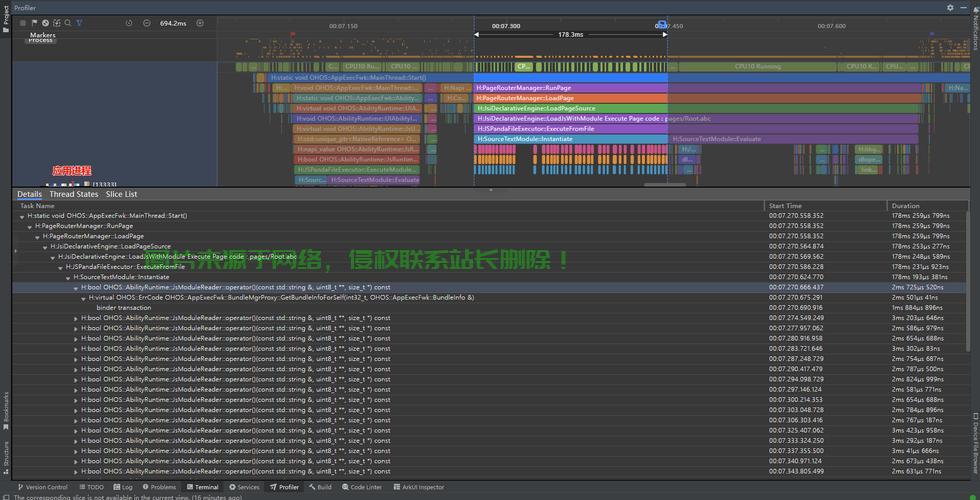This screenshot has width=980, height=500.
Task: Open the Problems tool window
Action: (159, 487)
